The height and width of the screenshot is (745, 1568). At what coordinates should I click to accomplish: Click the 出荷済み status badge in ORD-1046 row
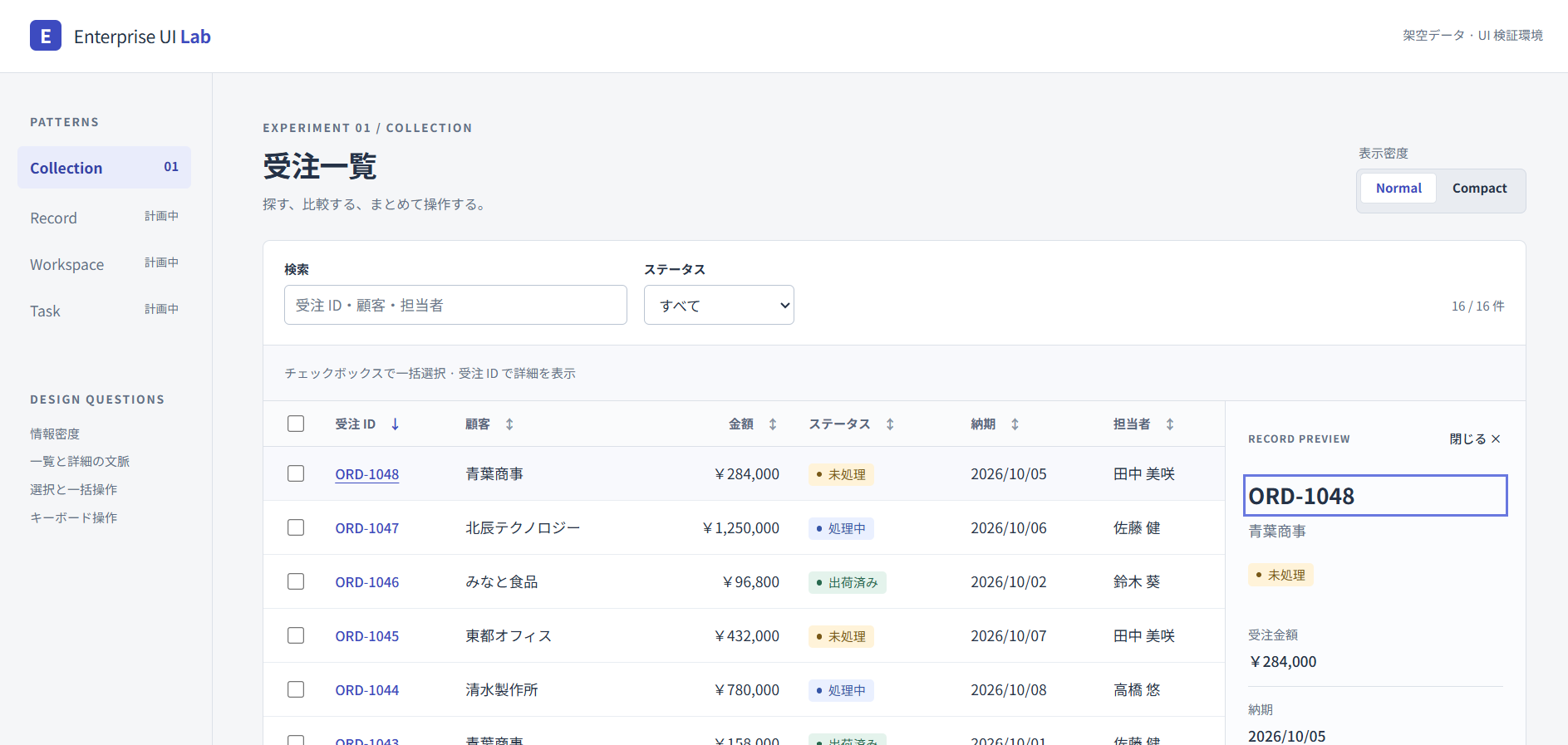tap(848, 582)
